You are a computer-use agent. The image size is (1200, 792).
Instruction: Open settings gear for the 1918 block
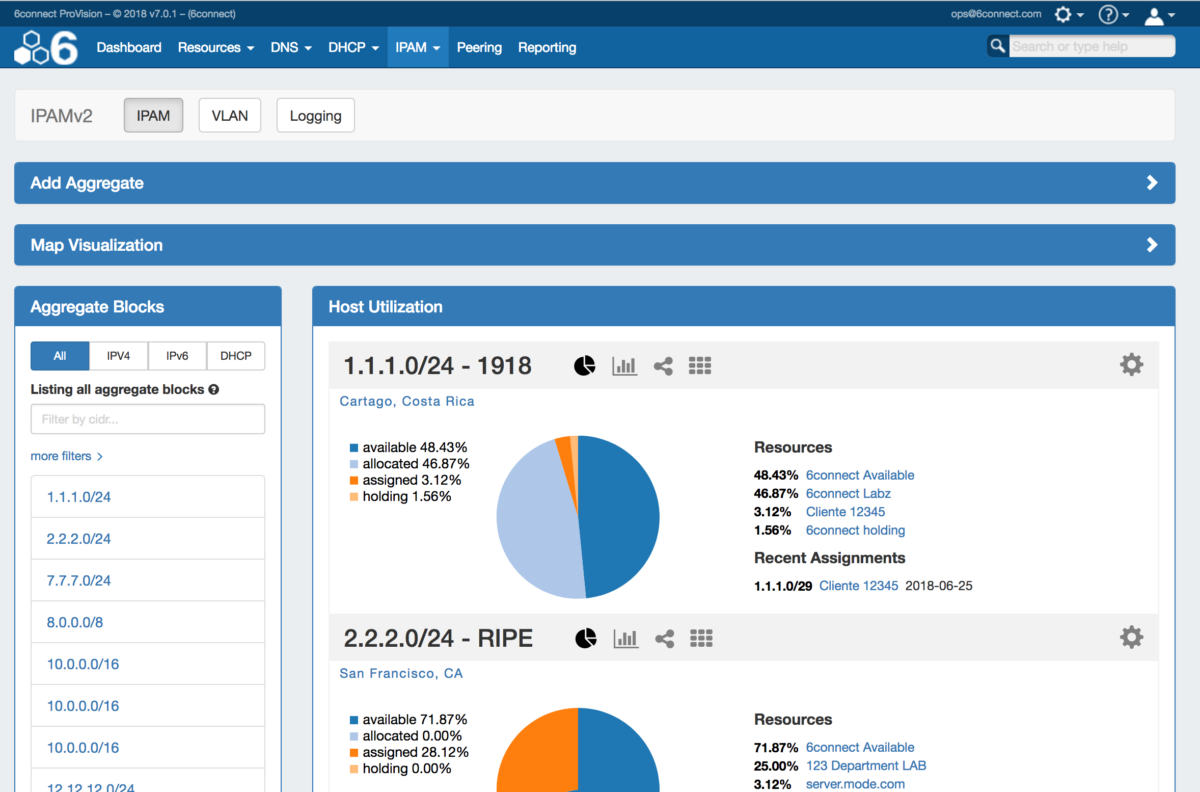(x=1131, y=364)
